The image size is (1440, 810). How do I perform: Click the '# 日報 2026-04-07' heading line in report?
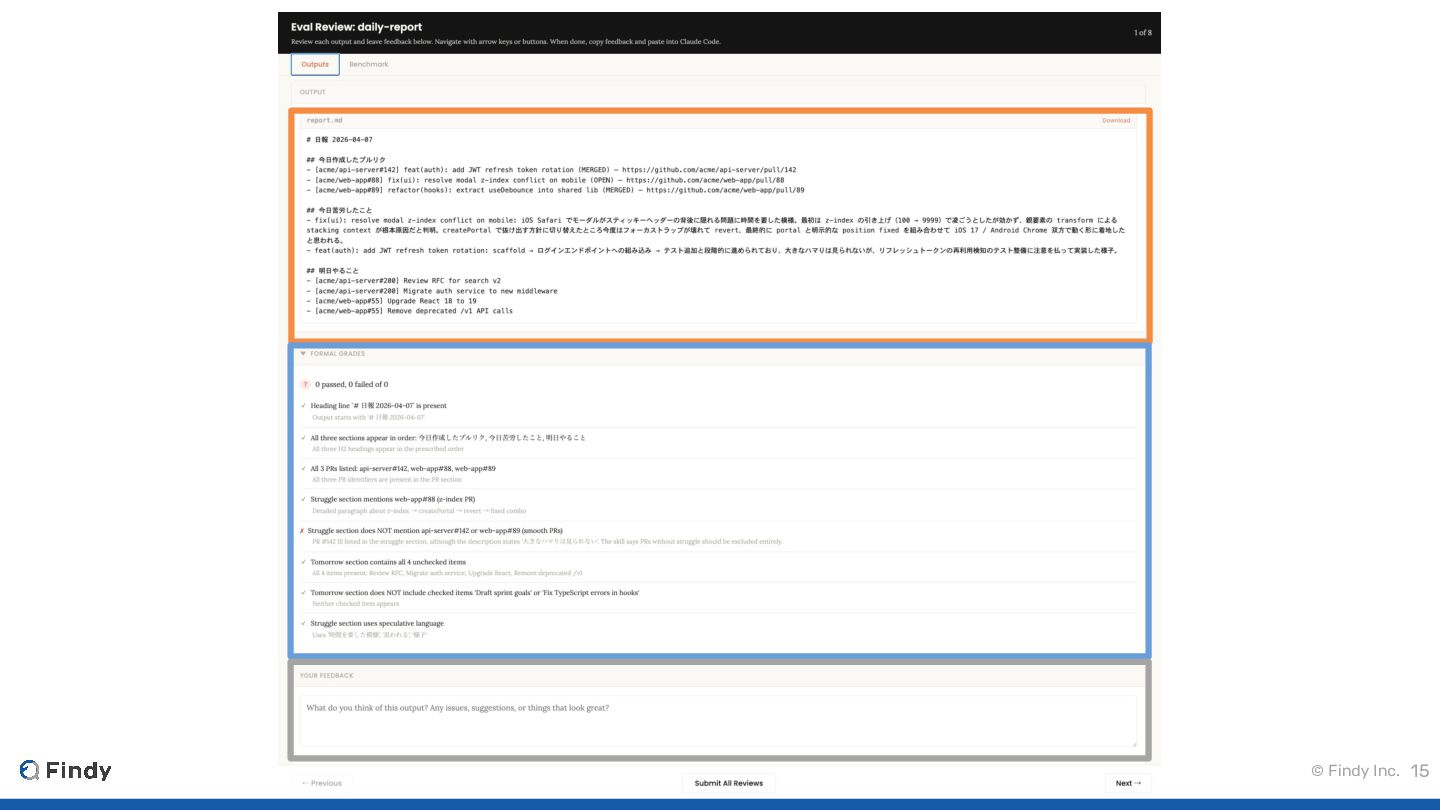point(339,140)
